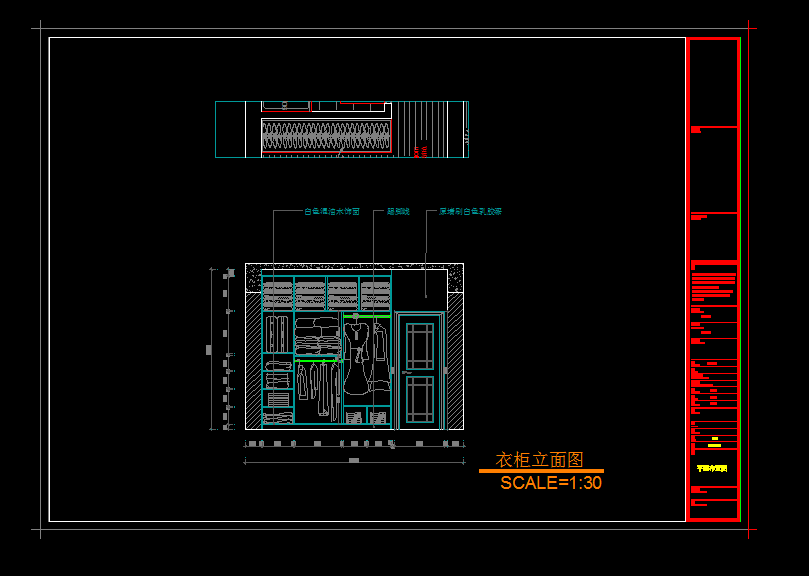This screenshot has width=809, height=576.
Task: Click the yellow drawing name in title block
Action: point(712,468)
